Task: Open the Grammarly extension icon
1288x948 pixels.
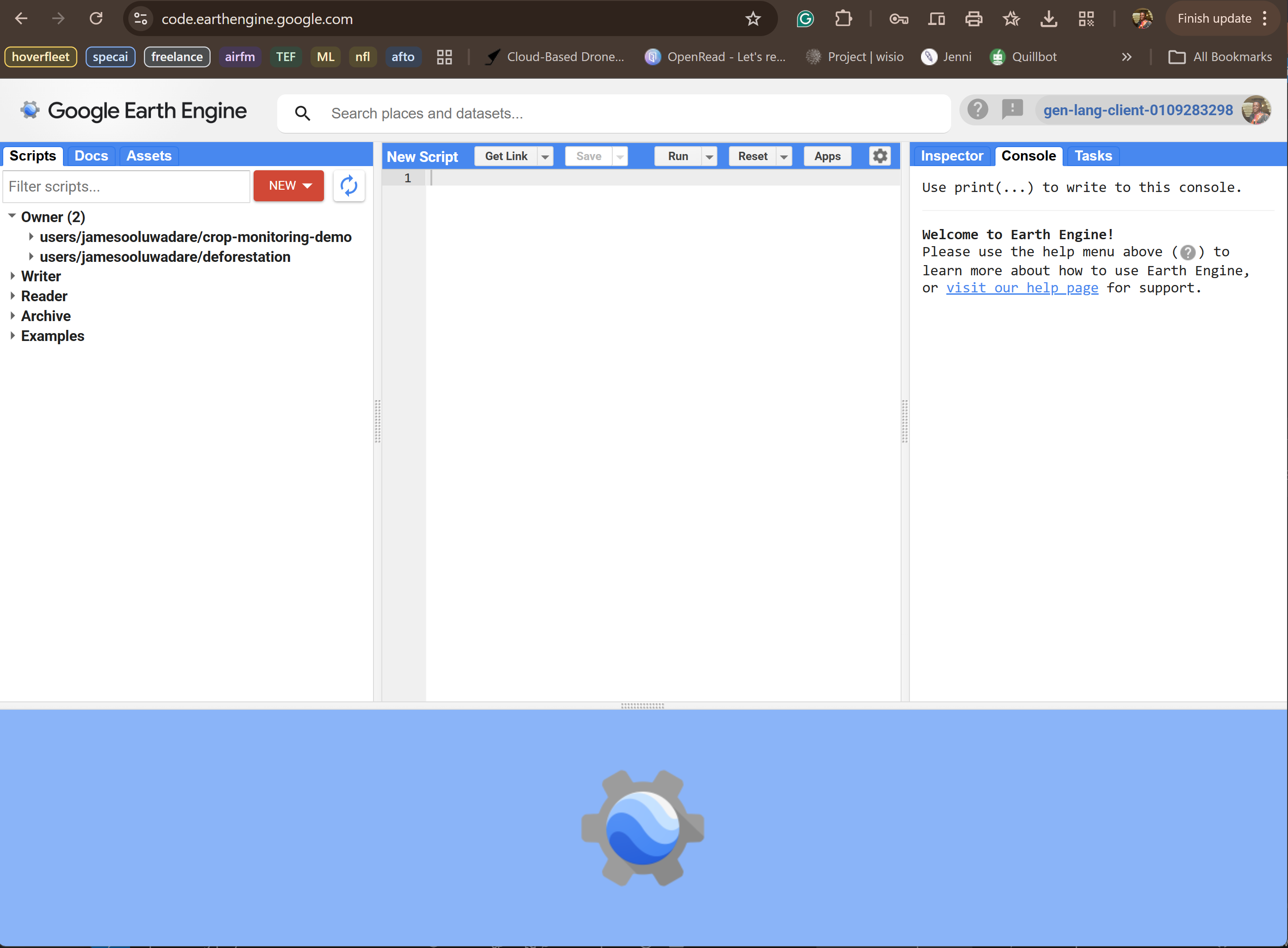Action: (805, 19)
